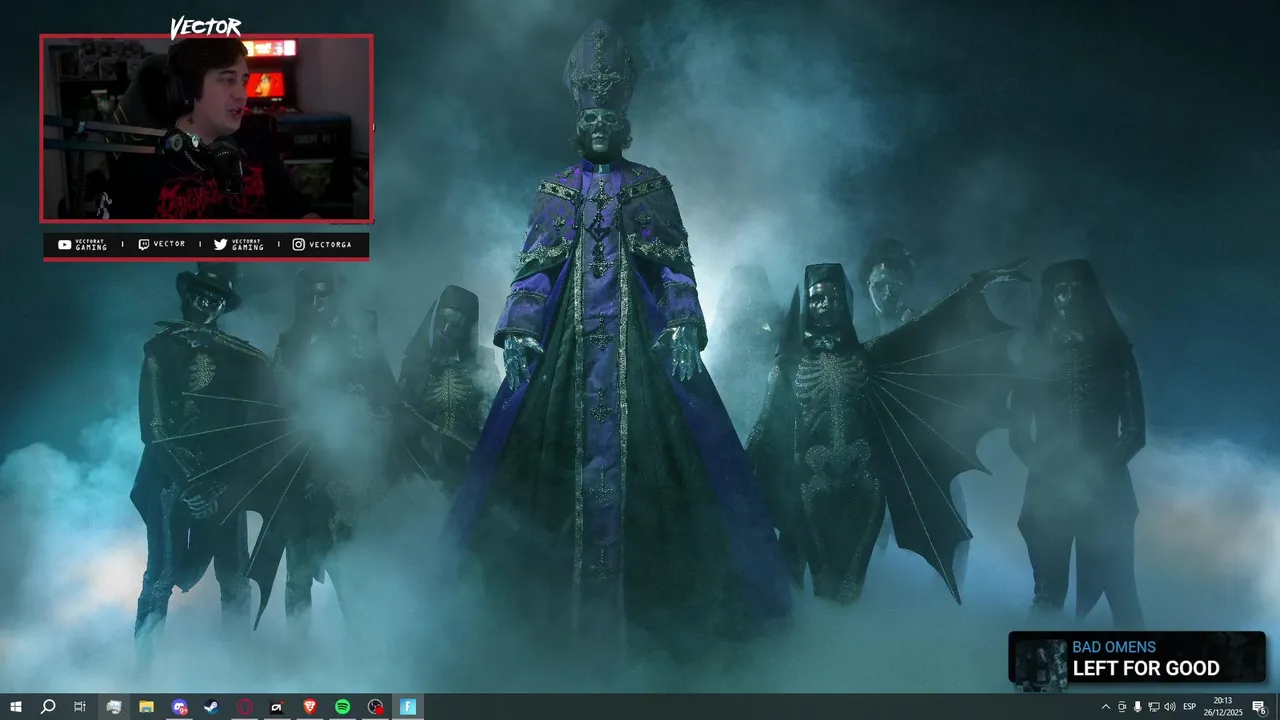Click the YouTube Vectorat Gaming label
1280x720 pixels.
[82, 245]
